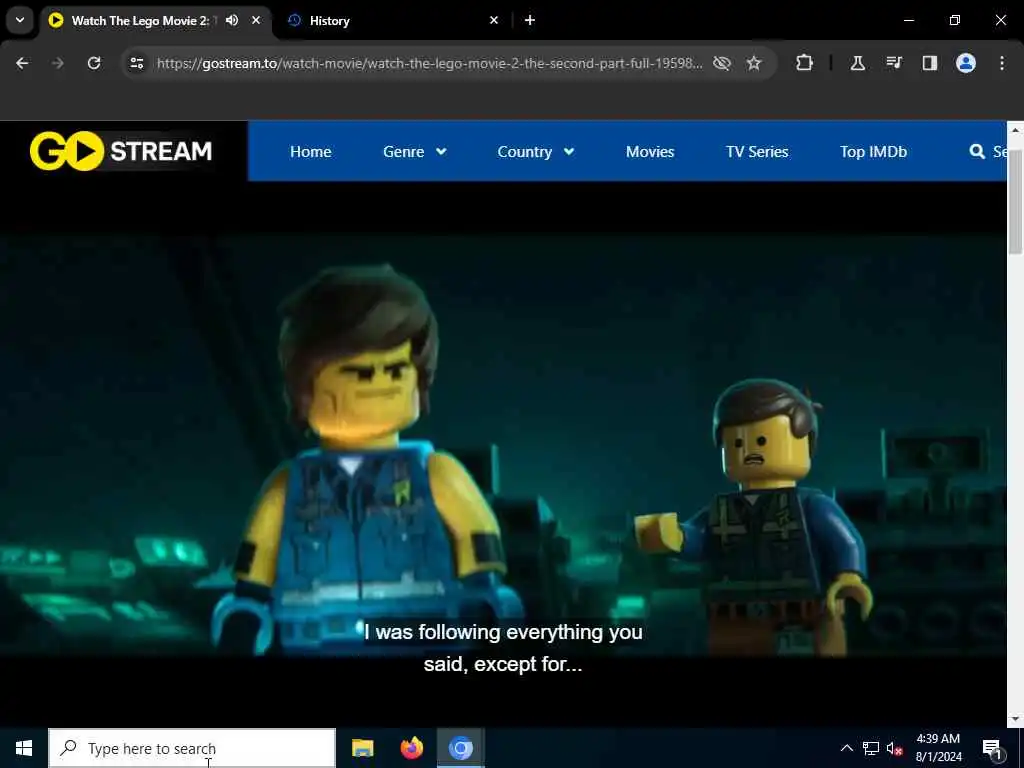Image resolution: width=1024 pixels, height=768 pixels.
Task: Open the Chrome three-dot menu
Action: [x=1002, y=63]
